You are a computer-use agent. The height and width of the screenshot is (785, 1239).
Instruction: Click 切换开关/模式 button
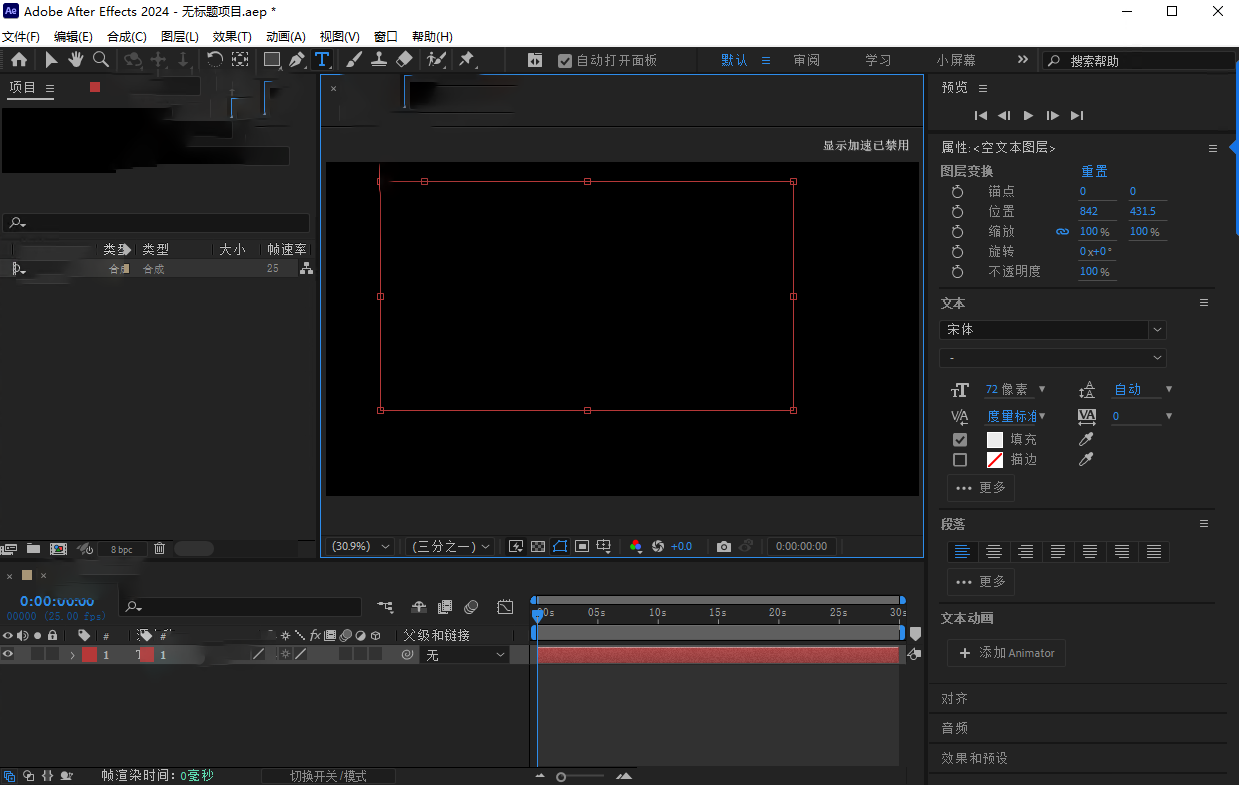tap(328, 776)
